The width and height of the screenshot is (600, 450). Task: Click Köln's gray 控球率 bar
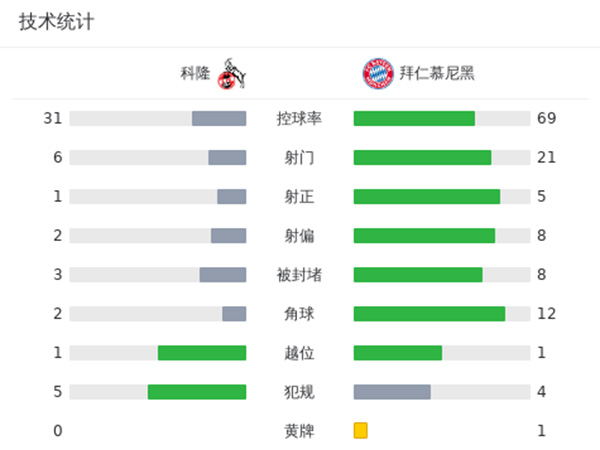tap(218, 119)
